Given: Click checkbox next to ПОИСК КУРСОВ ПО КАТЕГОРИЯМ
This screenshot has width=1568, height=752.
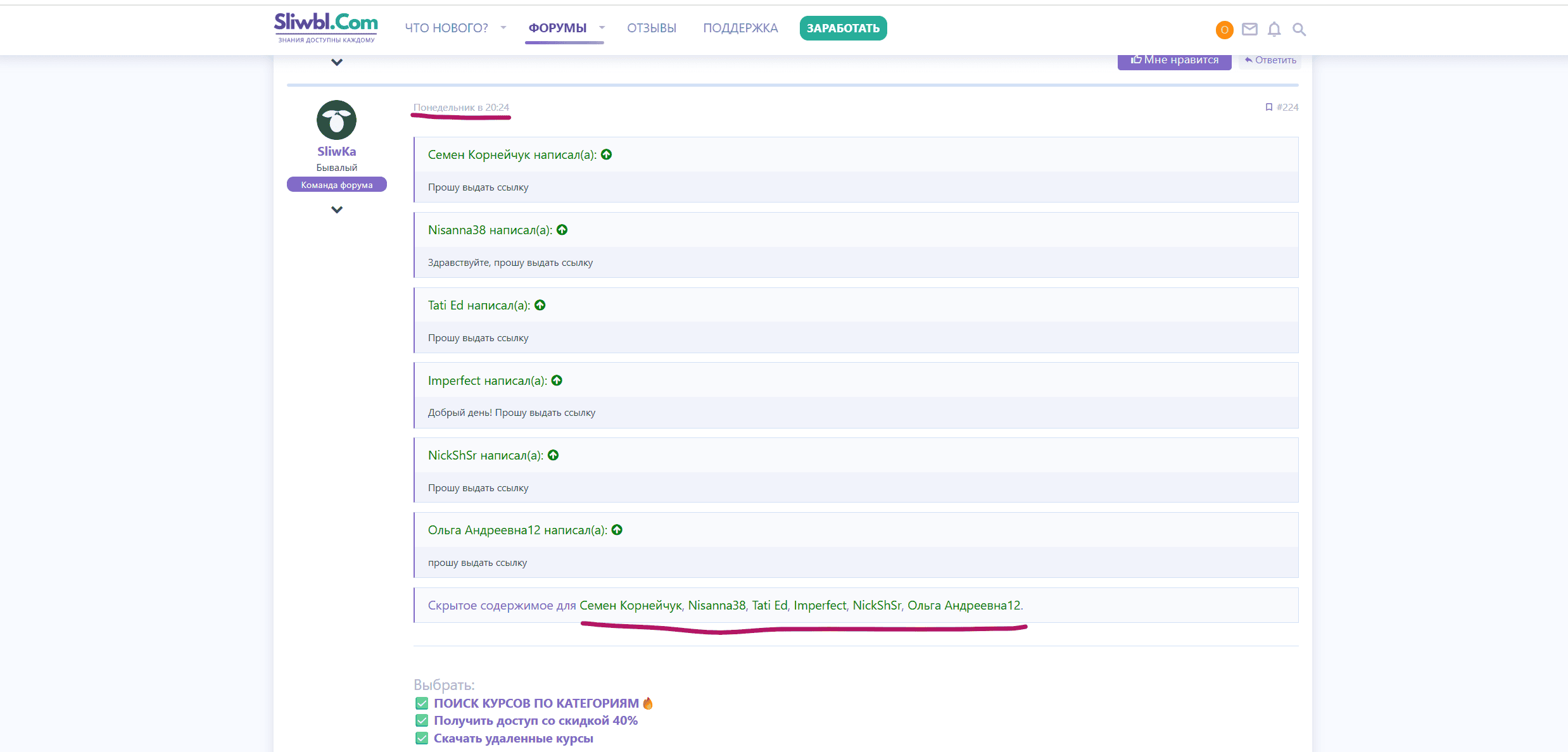Looking at the screenshot, I should coord(422,703).
